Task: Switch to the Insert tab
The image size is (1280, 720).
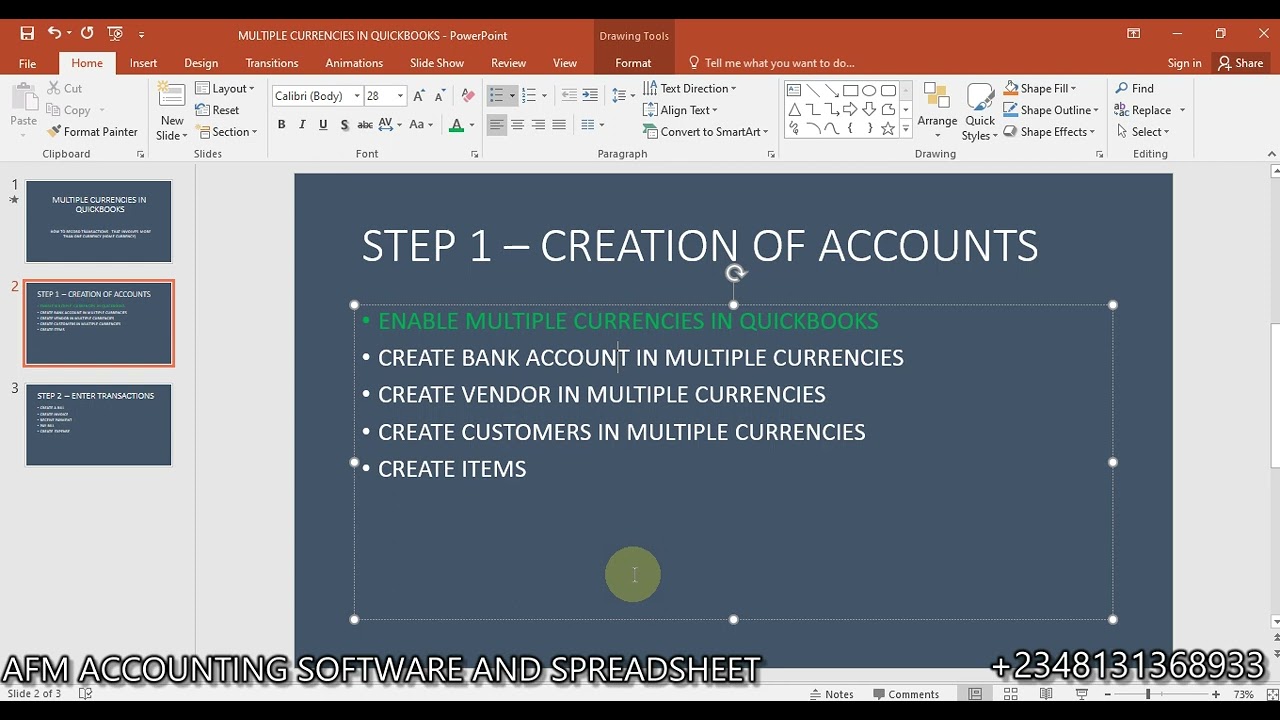Action: click(143, 63)
